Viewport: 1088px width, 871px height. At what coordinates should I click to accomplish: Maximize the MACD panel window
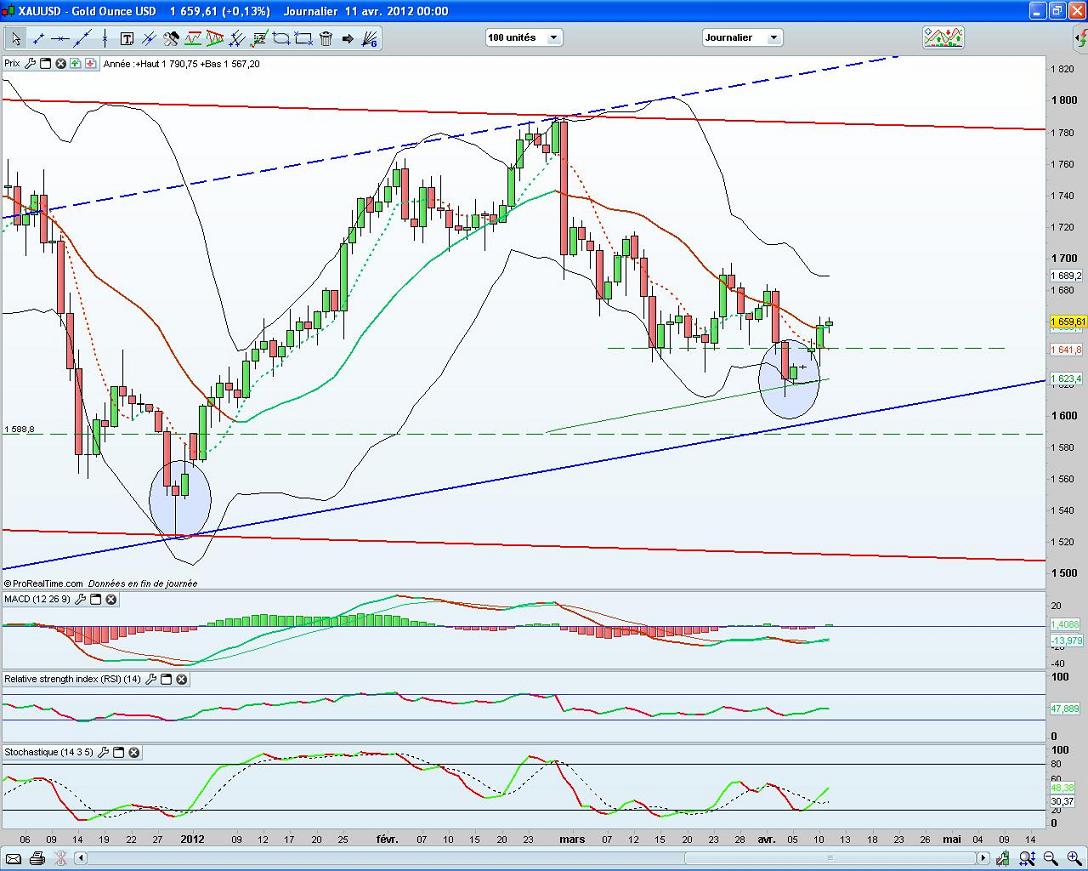click(95, 599)
